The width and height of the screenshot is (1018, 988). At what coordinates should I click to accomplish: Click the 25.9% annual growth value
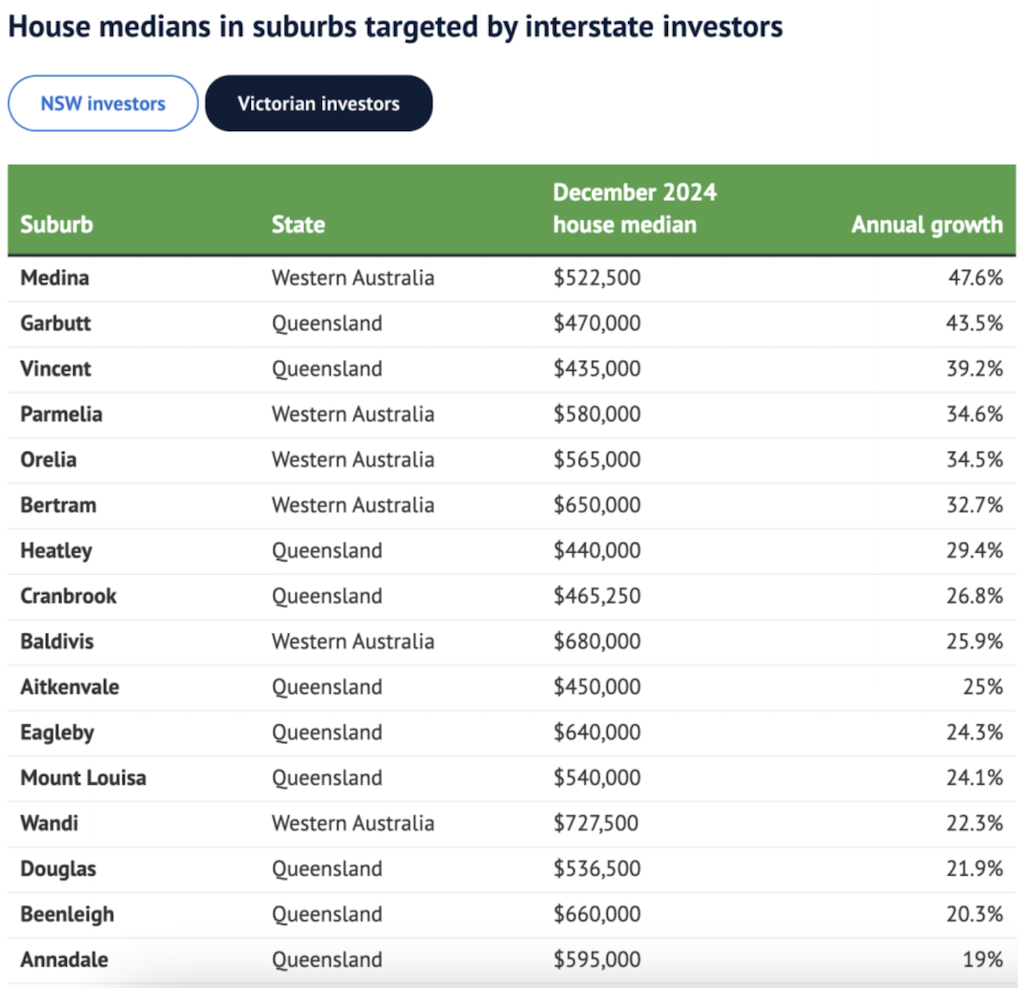coord(975,641)
